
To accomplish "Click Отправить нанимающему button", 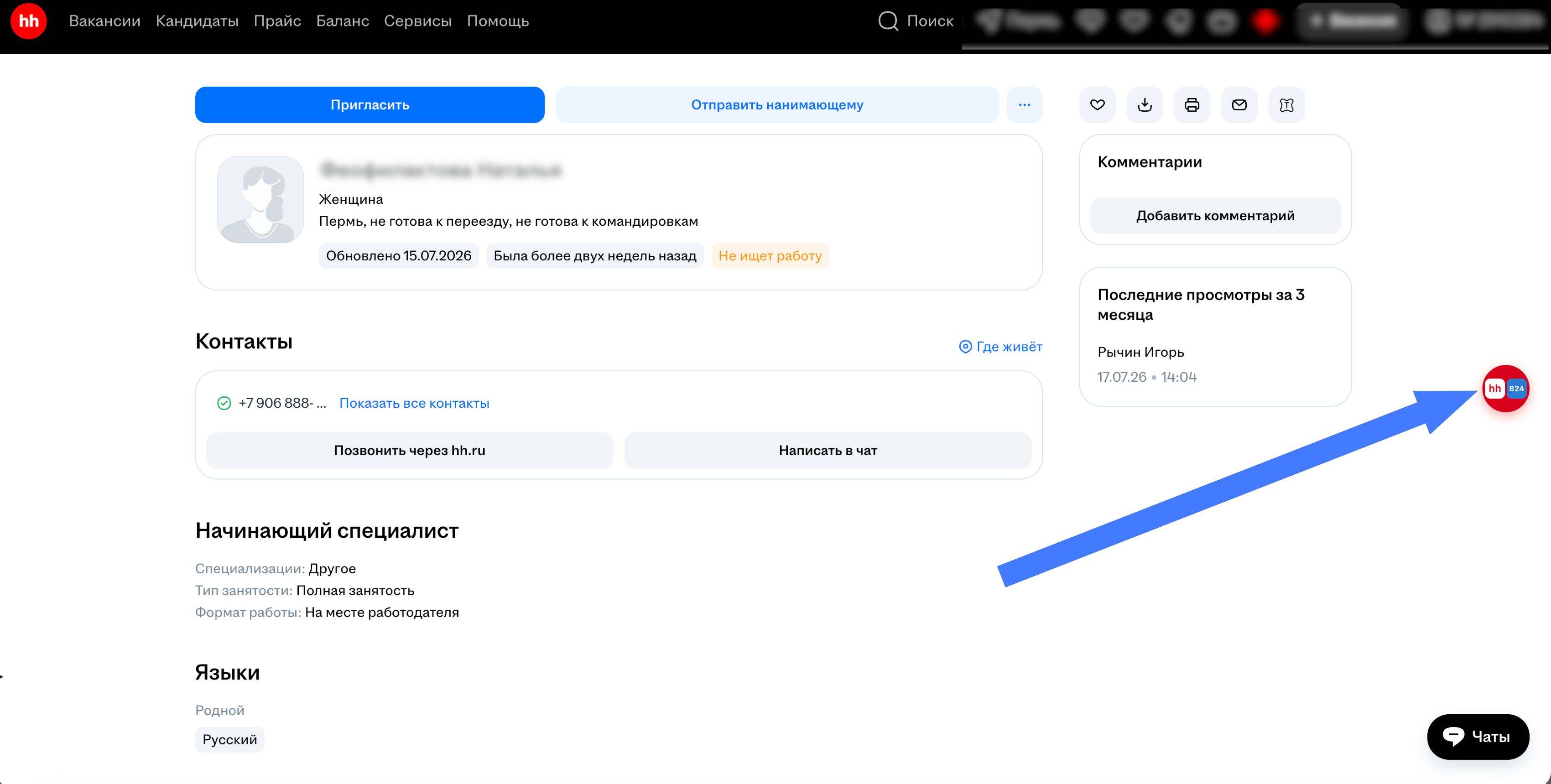I will 777,105.
